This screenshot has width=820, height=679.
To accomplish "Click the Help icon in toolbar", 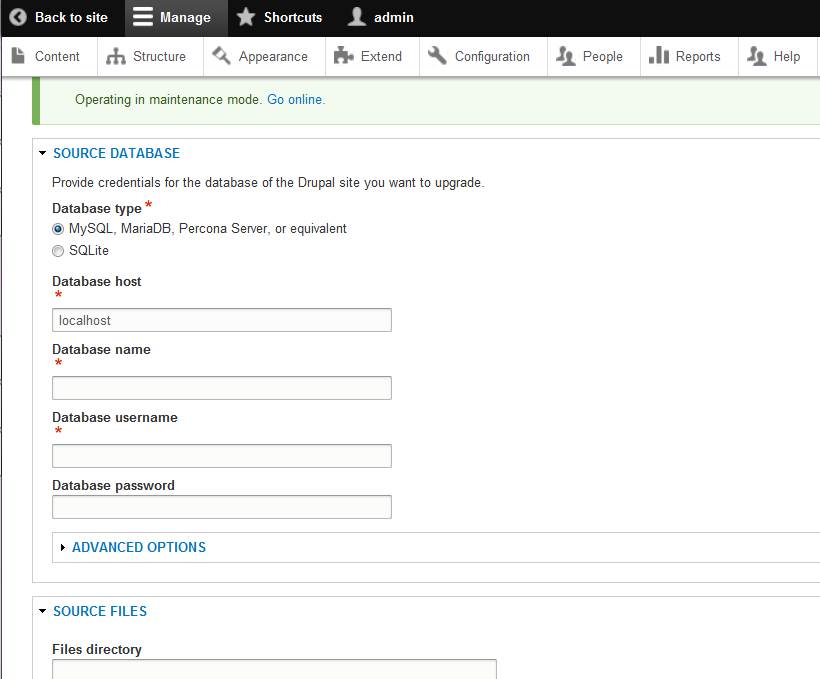I will (x=757, y=55).
